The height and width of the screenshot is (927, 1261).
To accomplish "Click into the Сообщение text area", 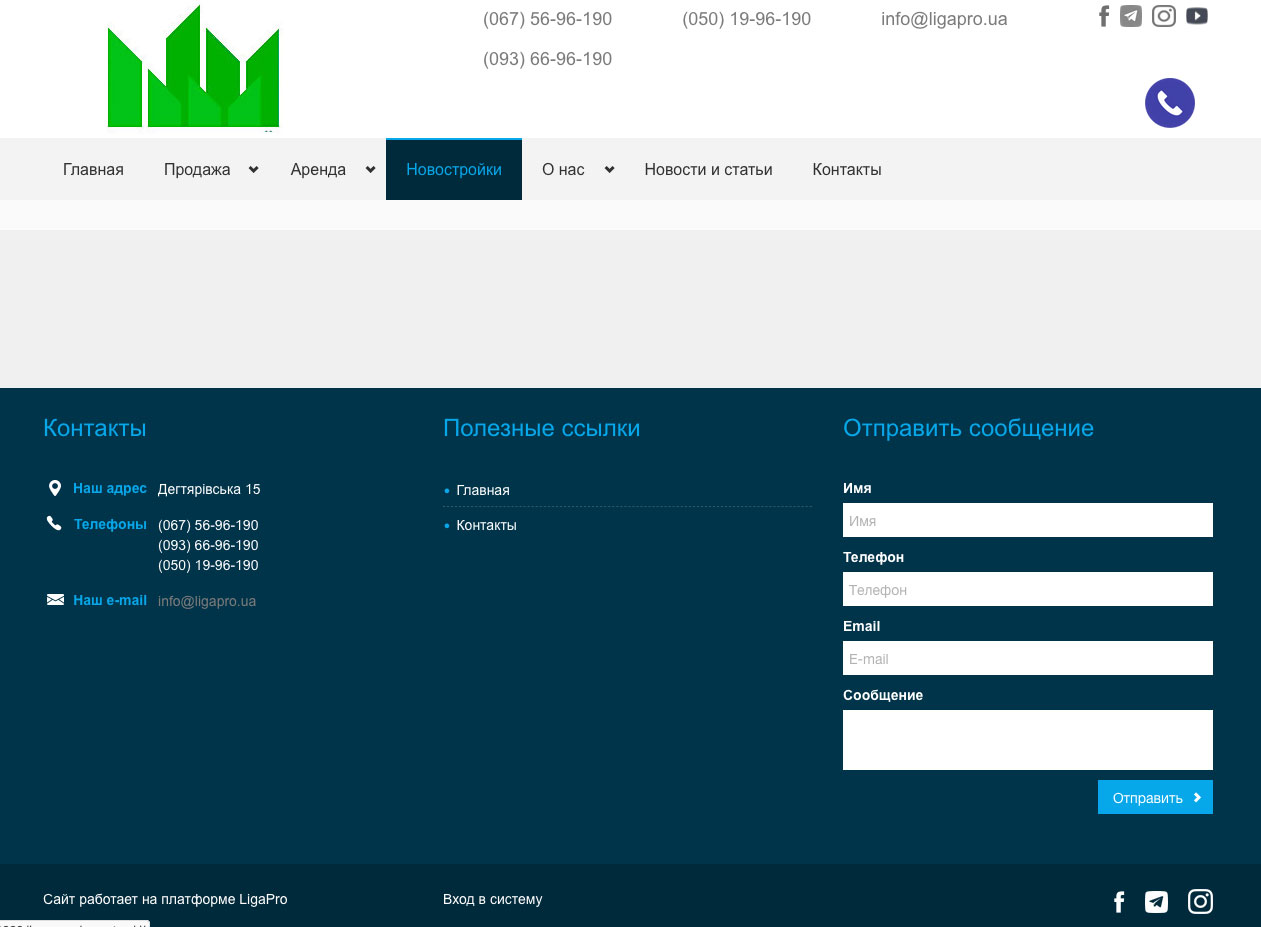I will coord(1027,740).
